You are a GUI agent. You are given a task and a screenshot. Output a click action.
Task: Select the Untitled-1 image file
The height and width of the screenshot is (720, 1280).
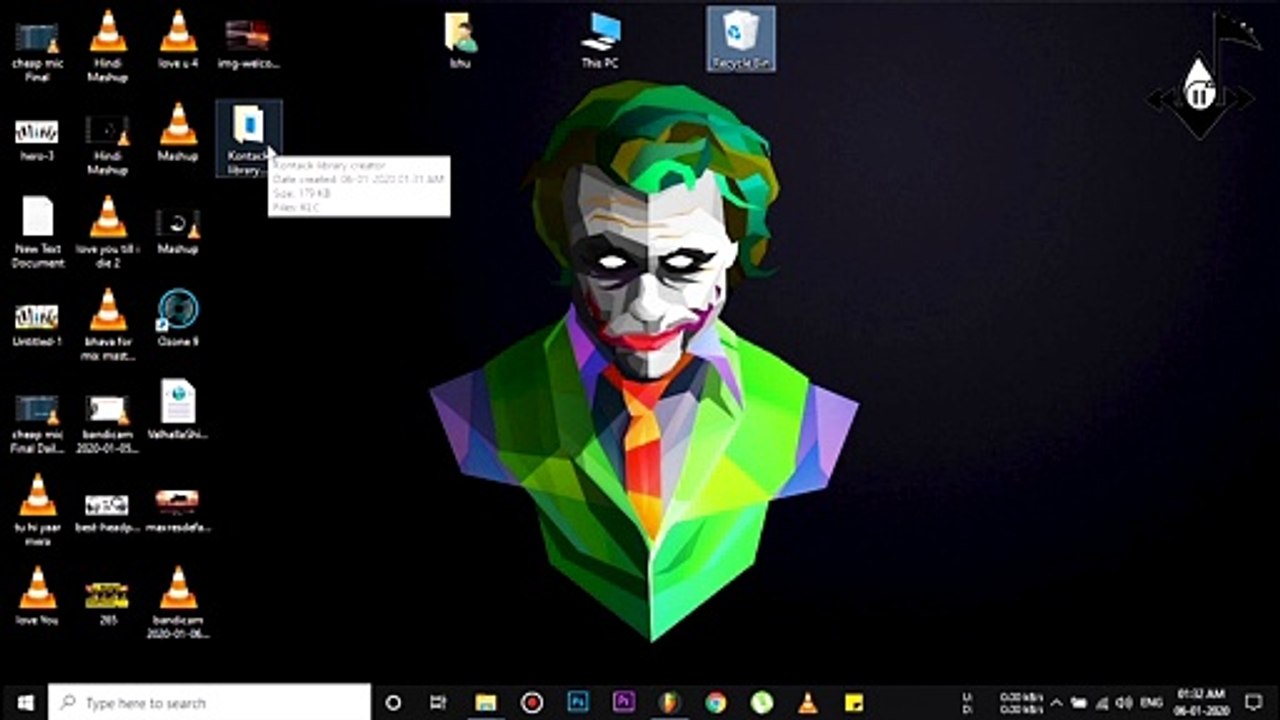pos(37,324)
